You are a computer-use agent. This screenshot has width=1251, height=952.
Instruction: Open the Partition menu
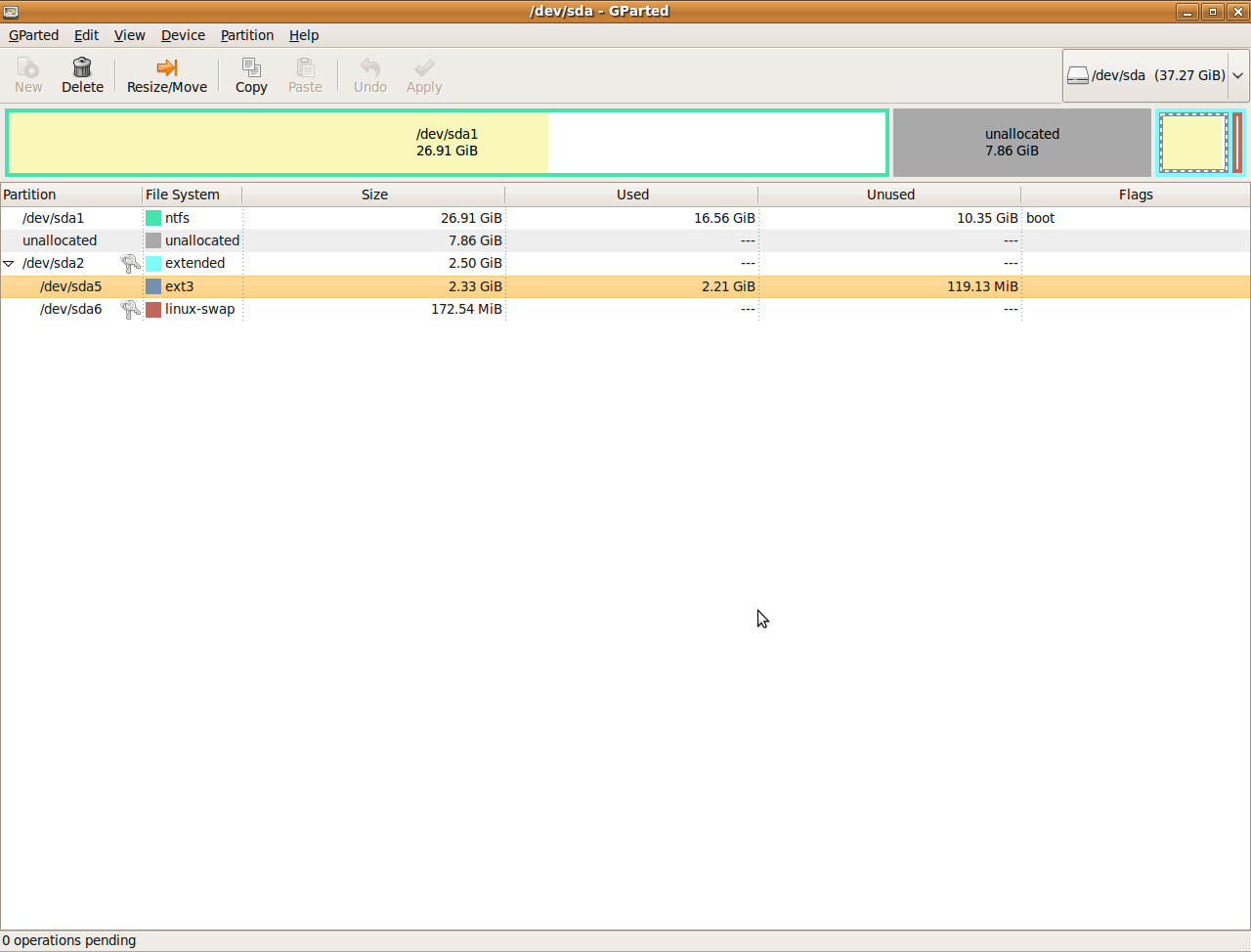coord(247,35)
